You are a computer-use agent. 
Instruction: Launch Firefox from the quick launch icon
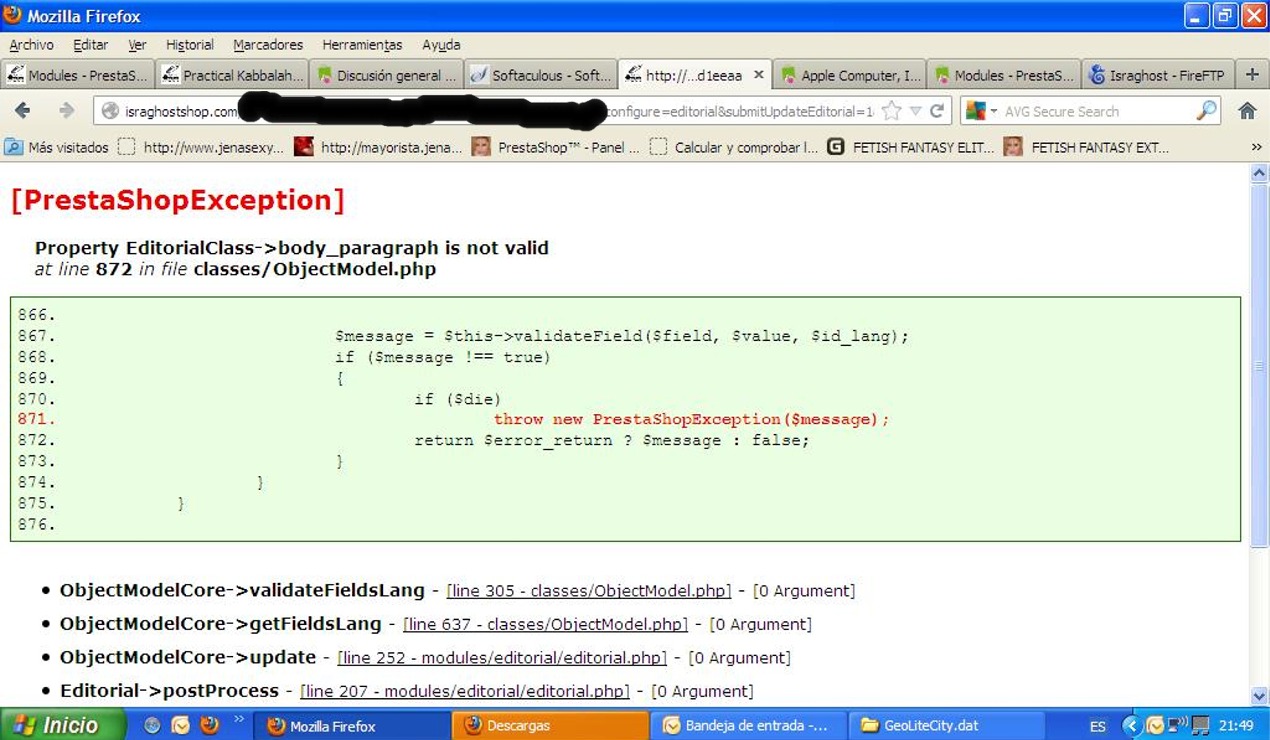click(x=209, y=725)
